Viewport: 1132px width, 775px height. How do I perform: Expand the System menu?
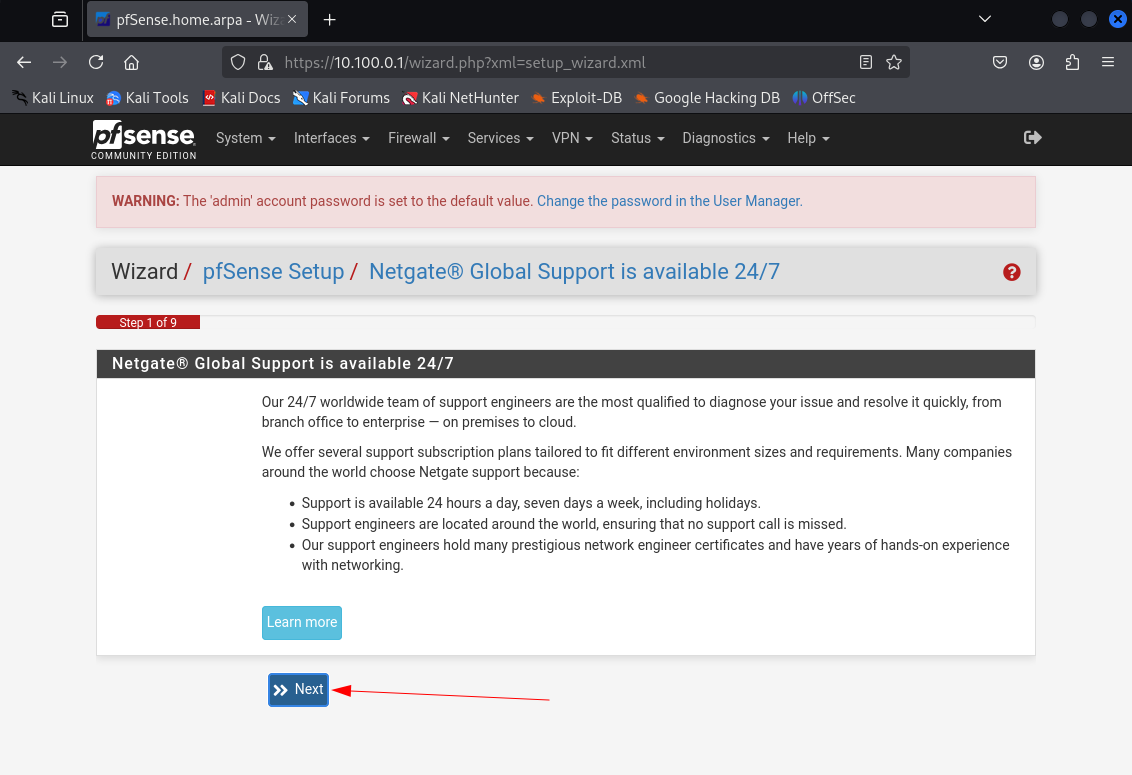246,138
